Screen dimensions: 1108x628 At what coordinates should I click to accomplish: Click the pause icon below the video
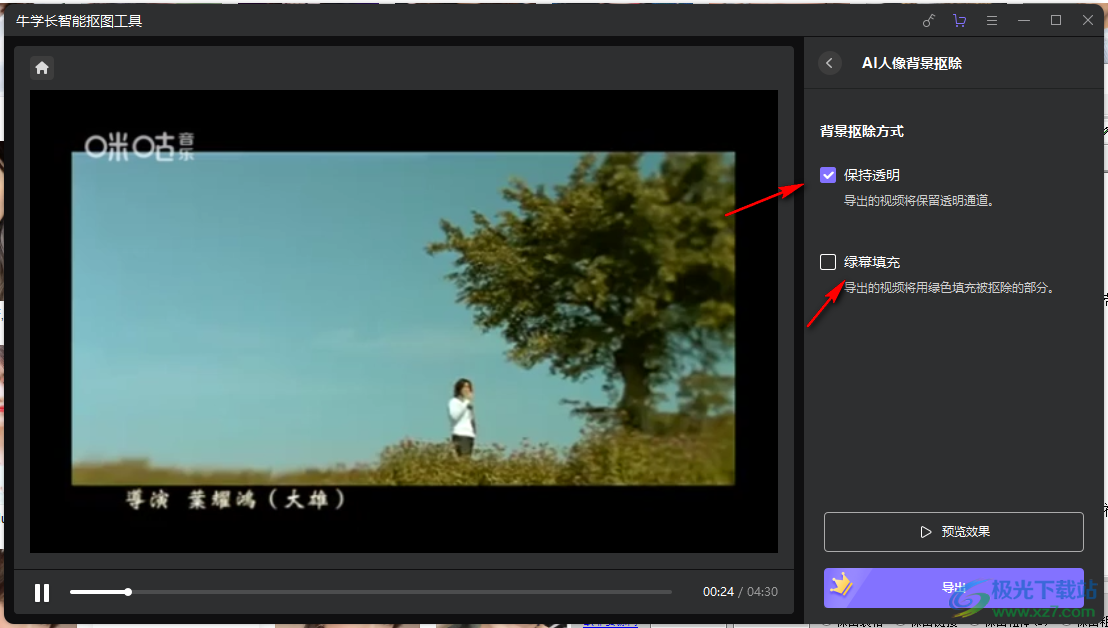(x=42, y=592)
